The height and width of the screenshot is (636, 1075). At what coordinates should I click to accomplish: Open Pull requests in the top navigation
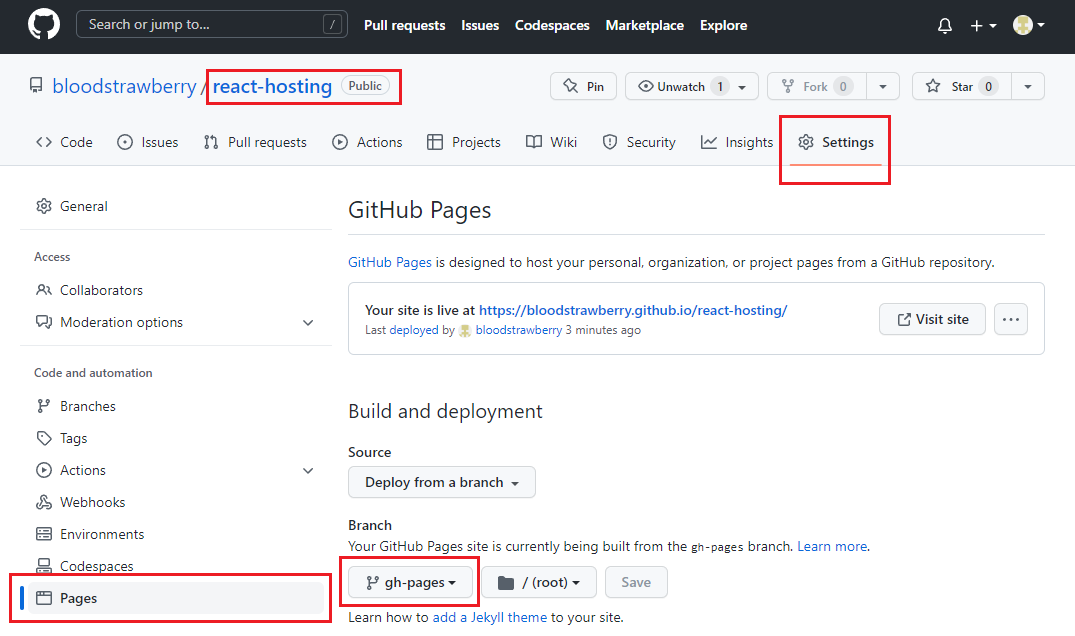point(404,25)
